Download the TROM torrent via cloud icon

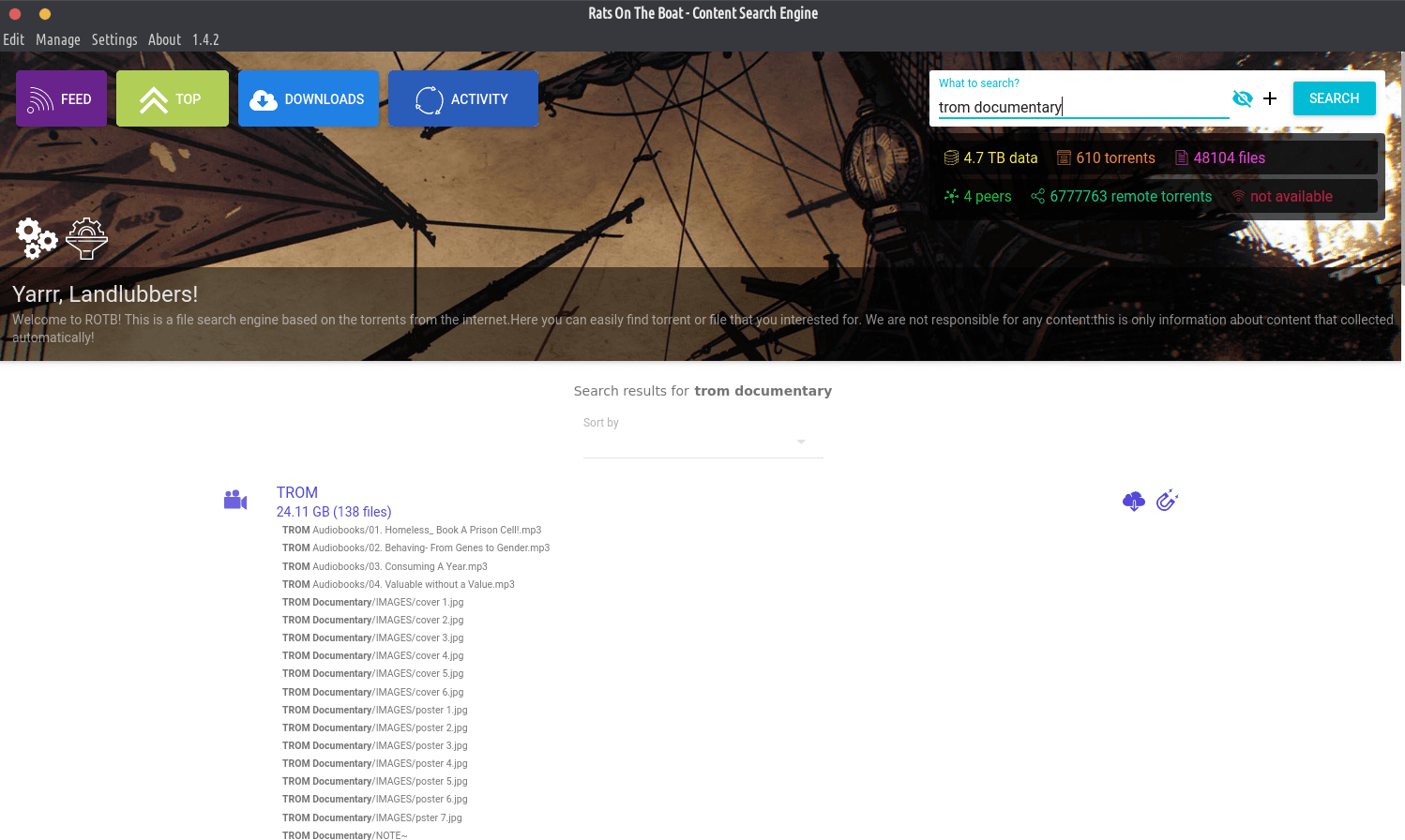[x=1133, y=502]
